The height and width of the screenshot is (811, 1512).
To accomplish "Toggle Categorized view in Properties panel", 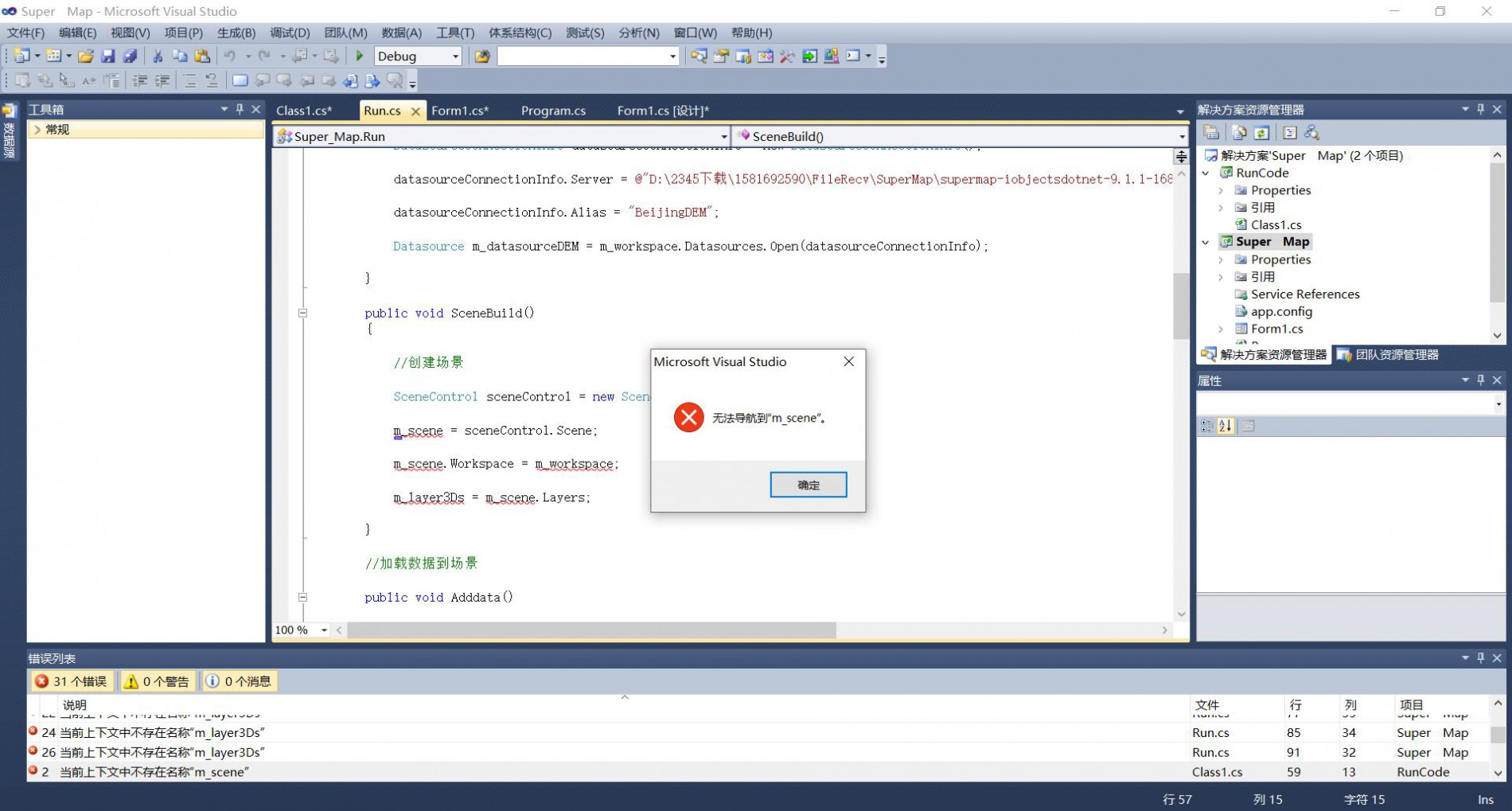I will pyautogui.click(x=1206, y=427).
